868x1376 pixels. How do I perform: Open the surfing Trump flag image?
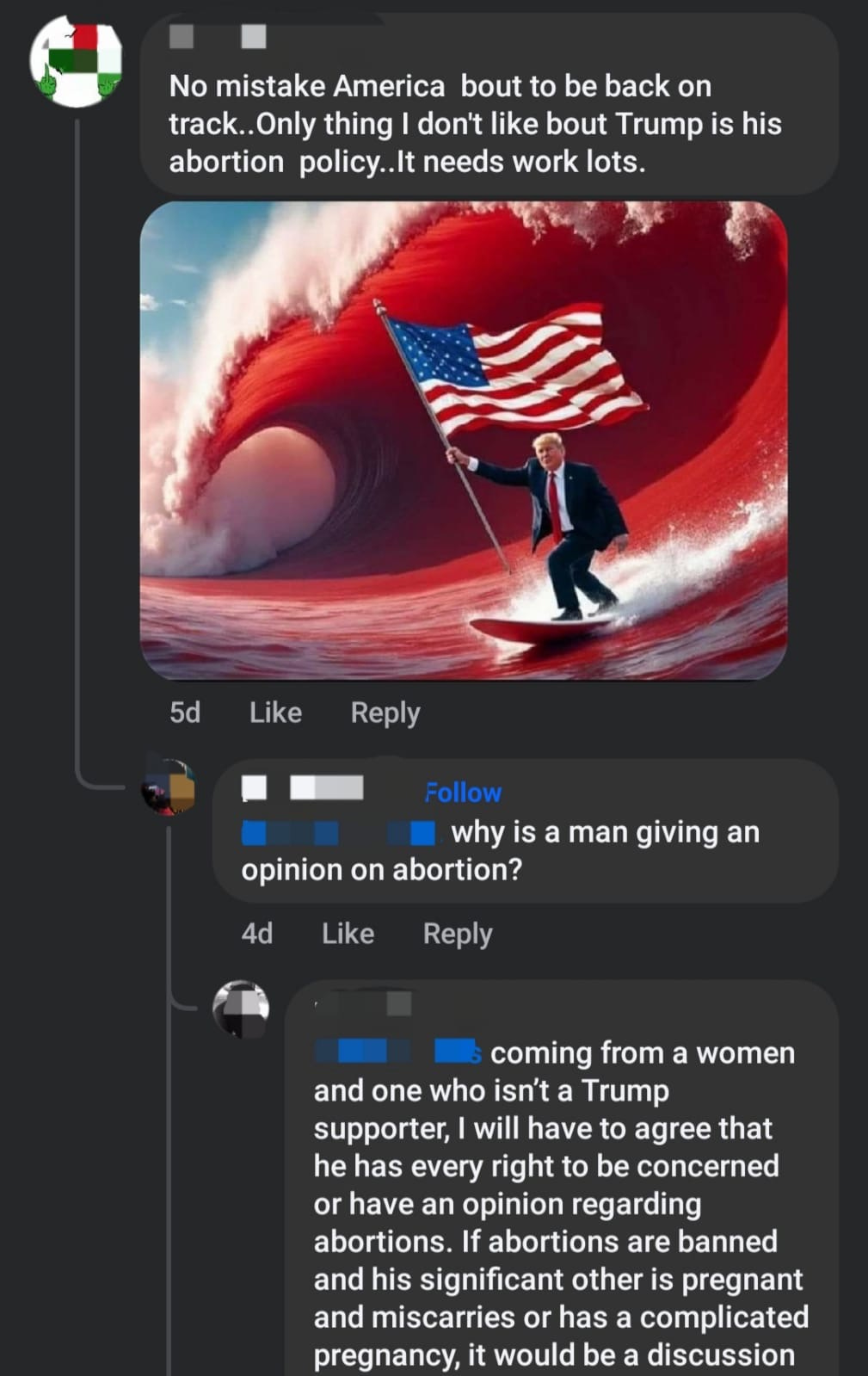click(464, 441)
